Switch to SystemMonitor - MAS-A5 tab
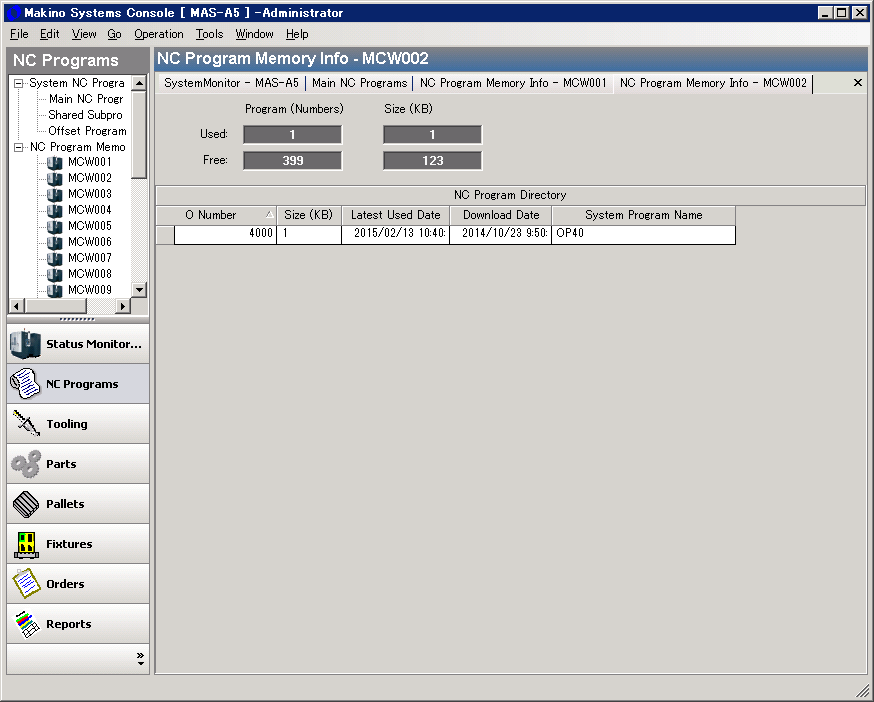874x702 pixels. (x=231, y=83)
